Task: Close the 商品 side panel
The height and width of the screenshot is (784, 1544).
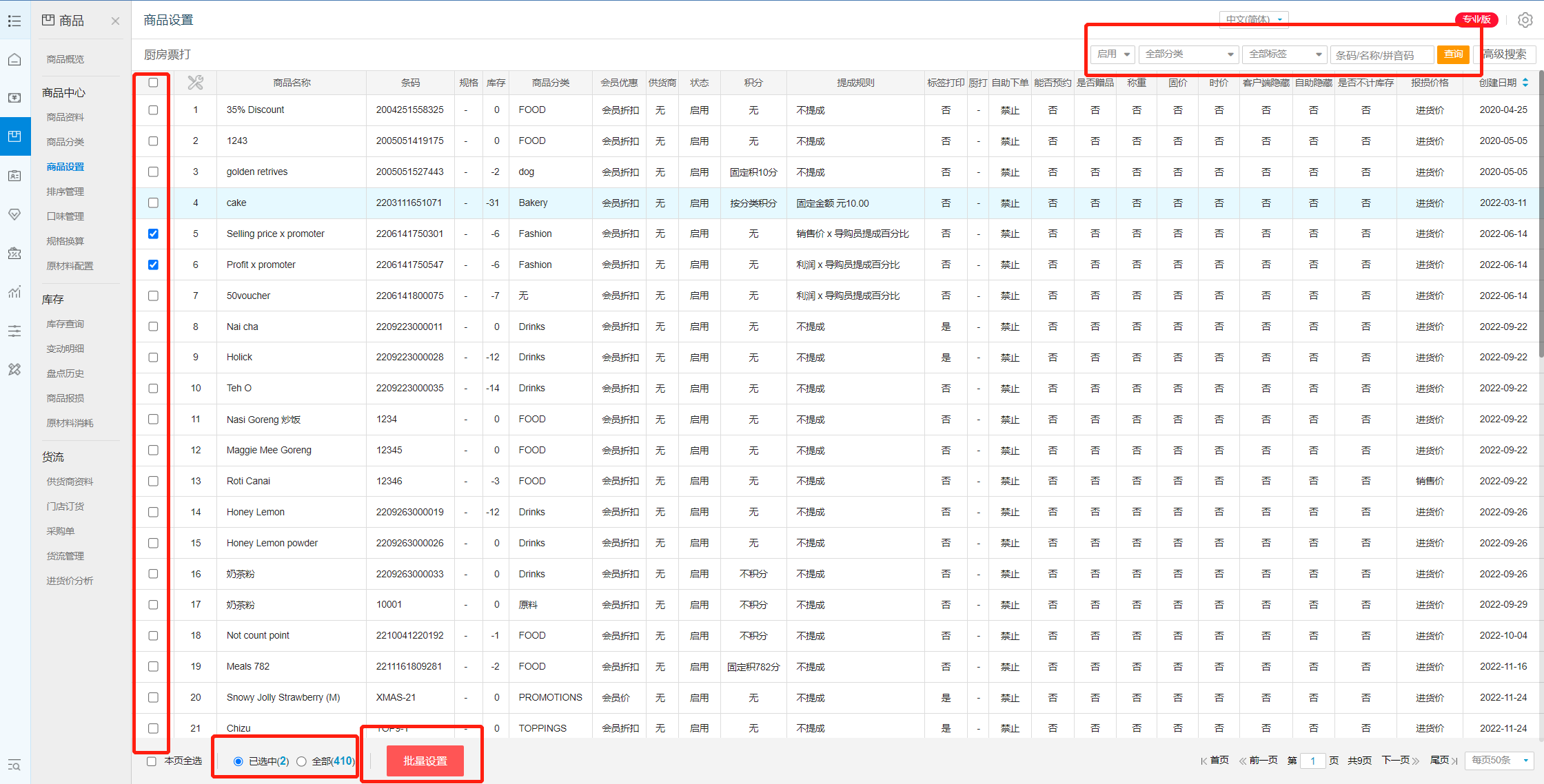Action: (x=115, y=21)
